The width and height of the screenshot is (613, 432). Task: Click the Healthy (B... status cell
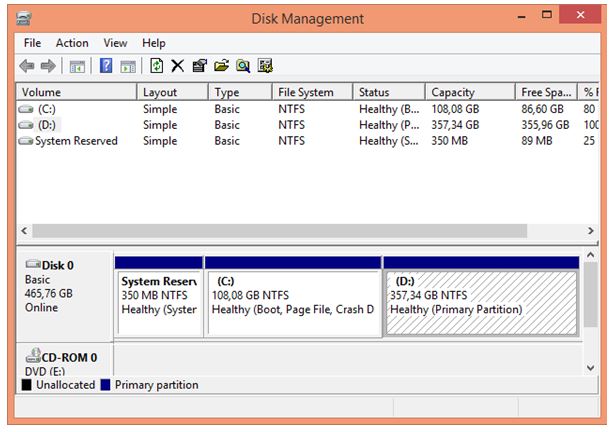pos(389,109)
